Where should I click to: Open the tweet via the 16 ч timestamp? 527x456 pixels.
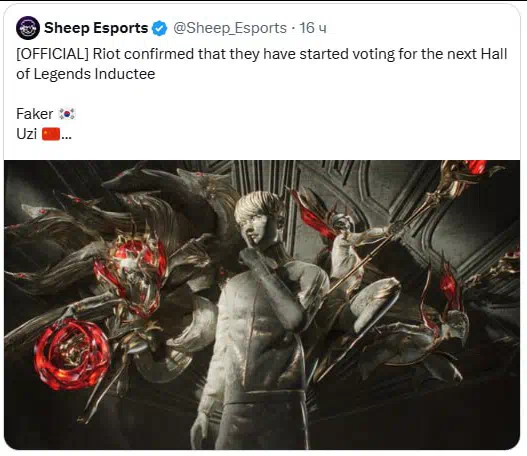(313, 28)
